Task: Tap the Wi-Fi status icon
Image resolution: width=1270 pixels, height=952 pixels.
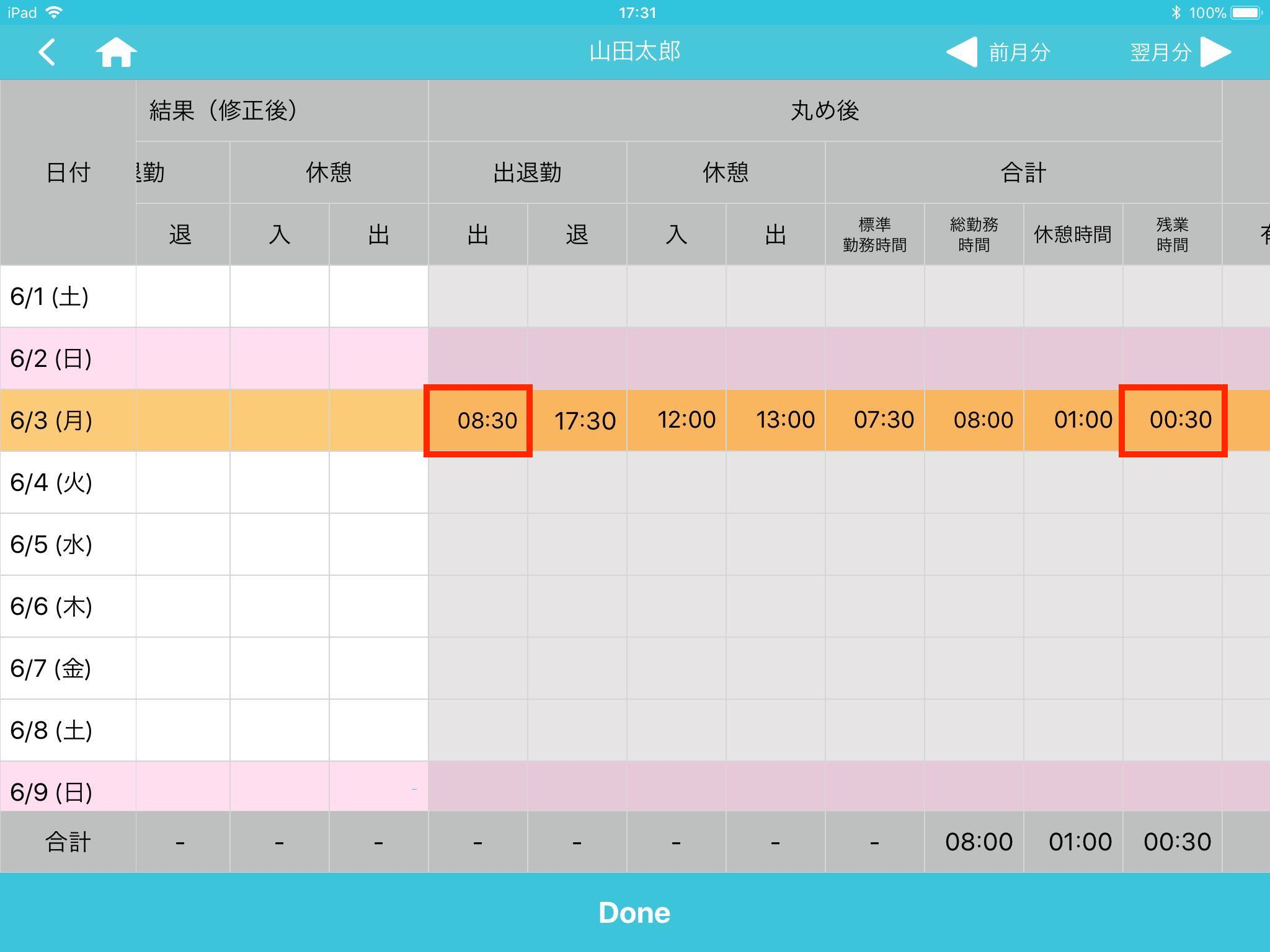Action: coord(55,12)
